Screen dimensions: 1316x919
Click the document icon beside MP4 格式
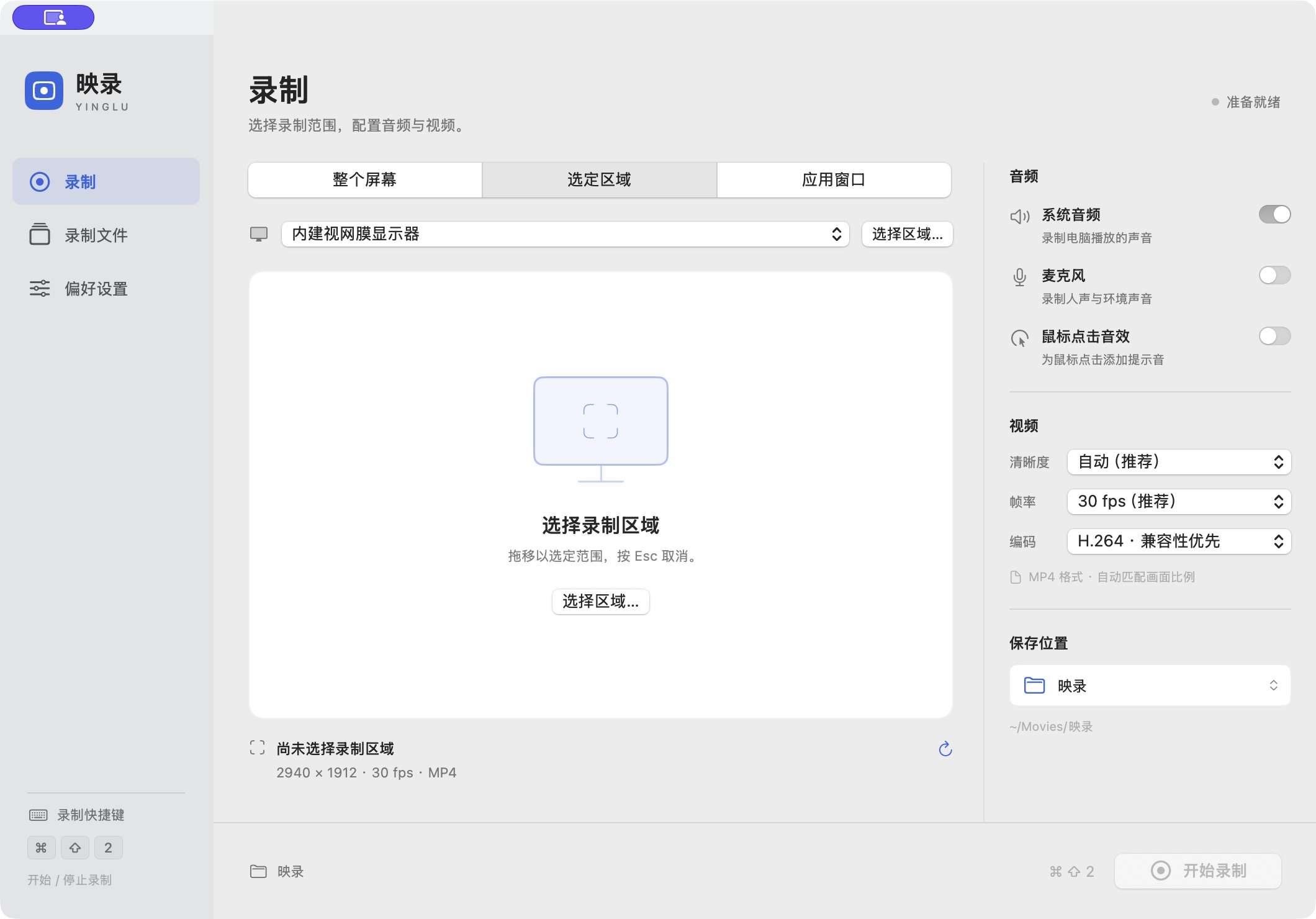(1016, 577)
